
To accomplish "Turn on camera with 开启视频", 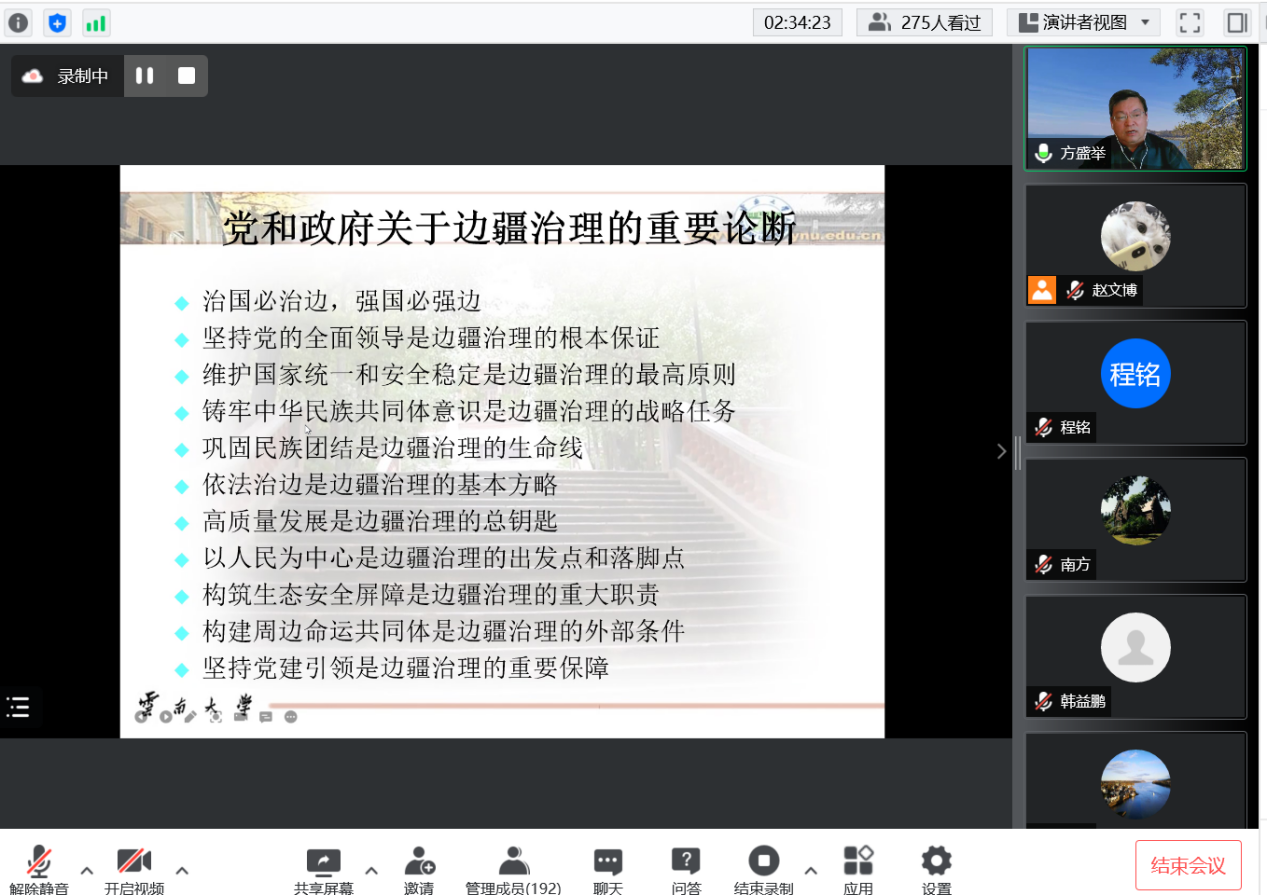I will click(x=134, y=868).
